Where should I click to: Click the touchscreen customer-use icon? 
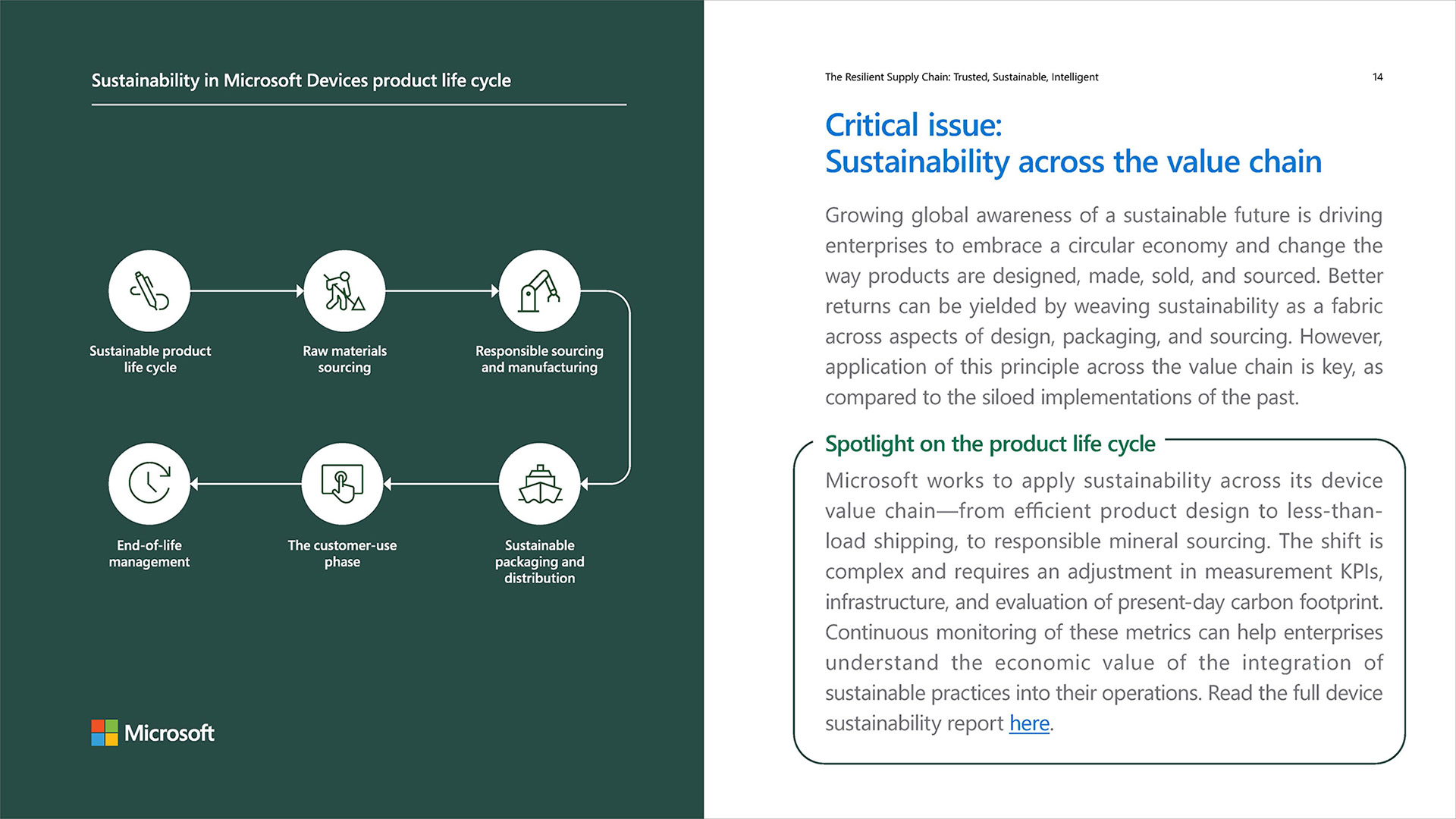click(342, 484)
